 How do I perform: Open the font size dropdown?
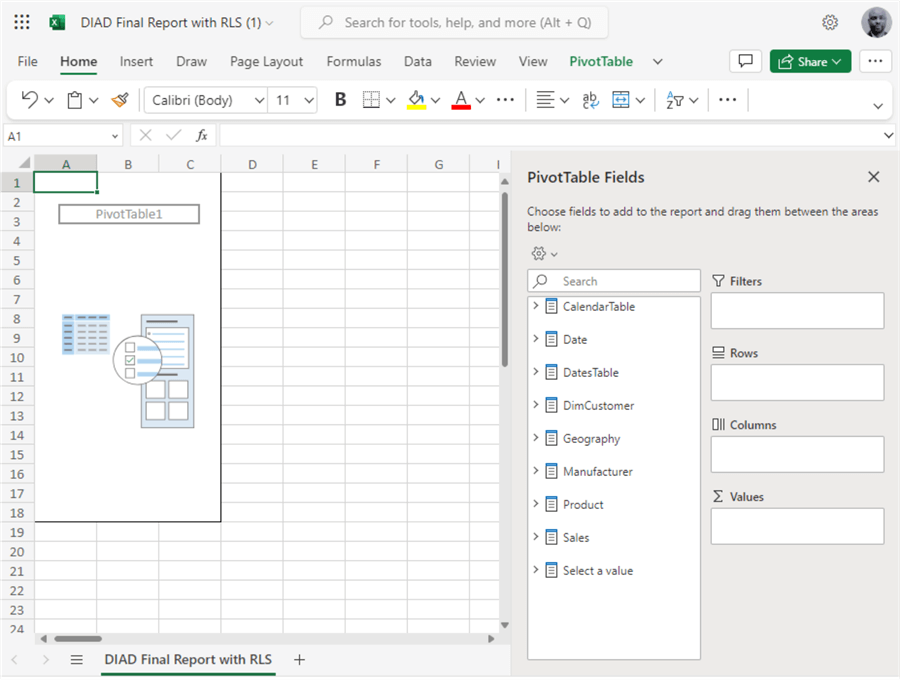tap(308, 100)
